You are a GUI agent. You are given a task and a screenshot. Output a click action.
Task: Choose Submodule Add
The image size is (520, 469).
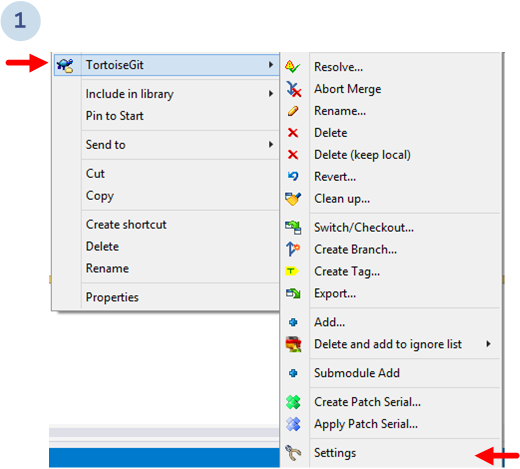click(357, 373)
